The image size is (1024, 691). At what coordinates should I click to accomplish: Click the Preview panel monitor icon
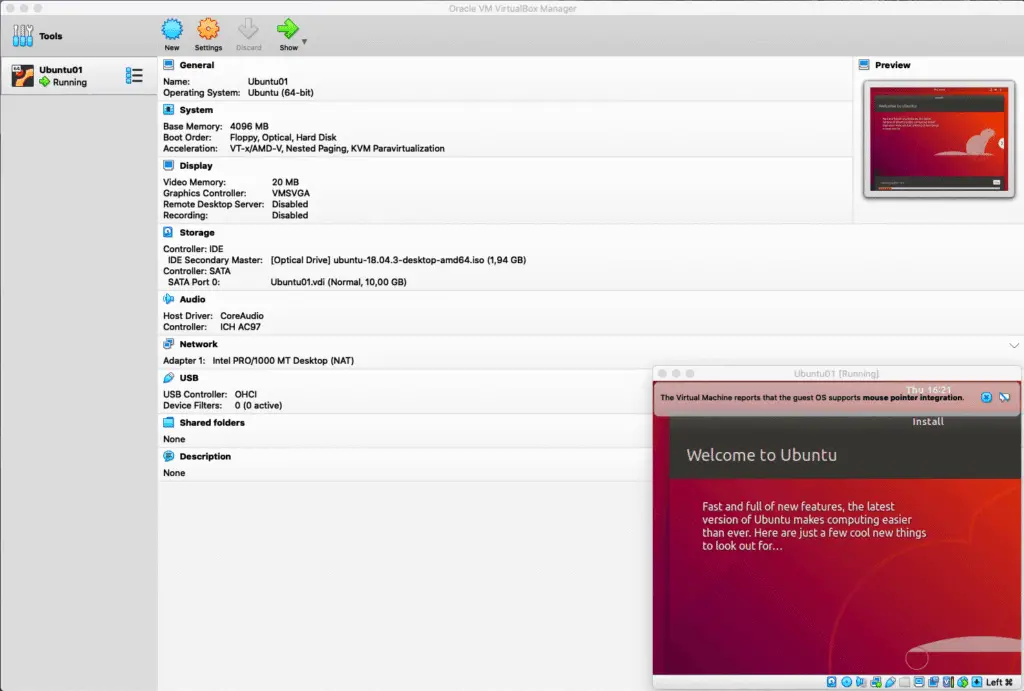pos(864,65)
